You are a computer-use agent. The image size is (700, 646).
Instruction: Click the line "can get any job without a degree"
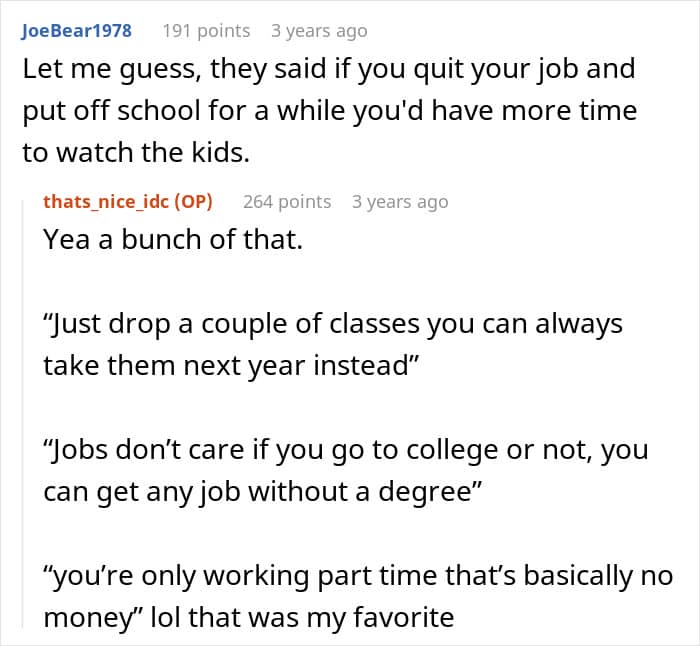[x=263, y=492]
